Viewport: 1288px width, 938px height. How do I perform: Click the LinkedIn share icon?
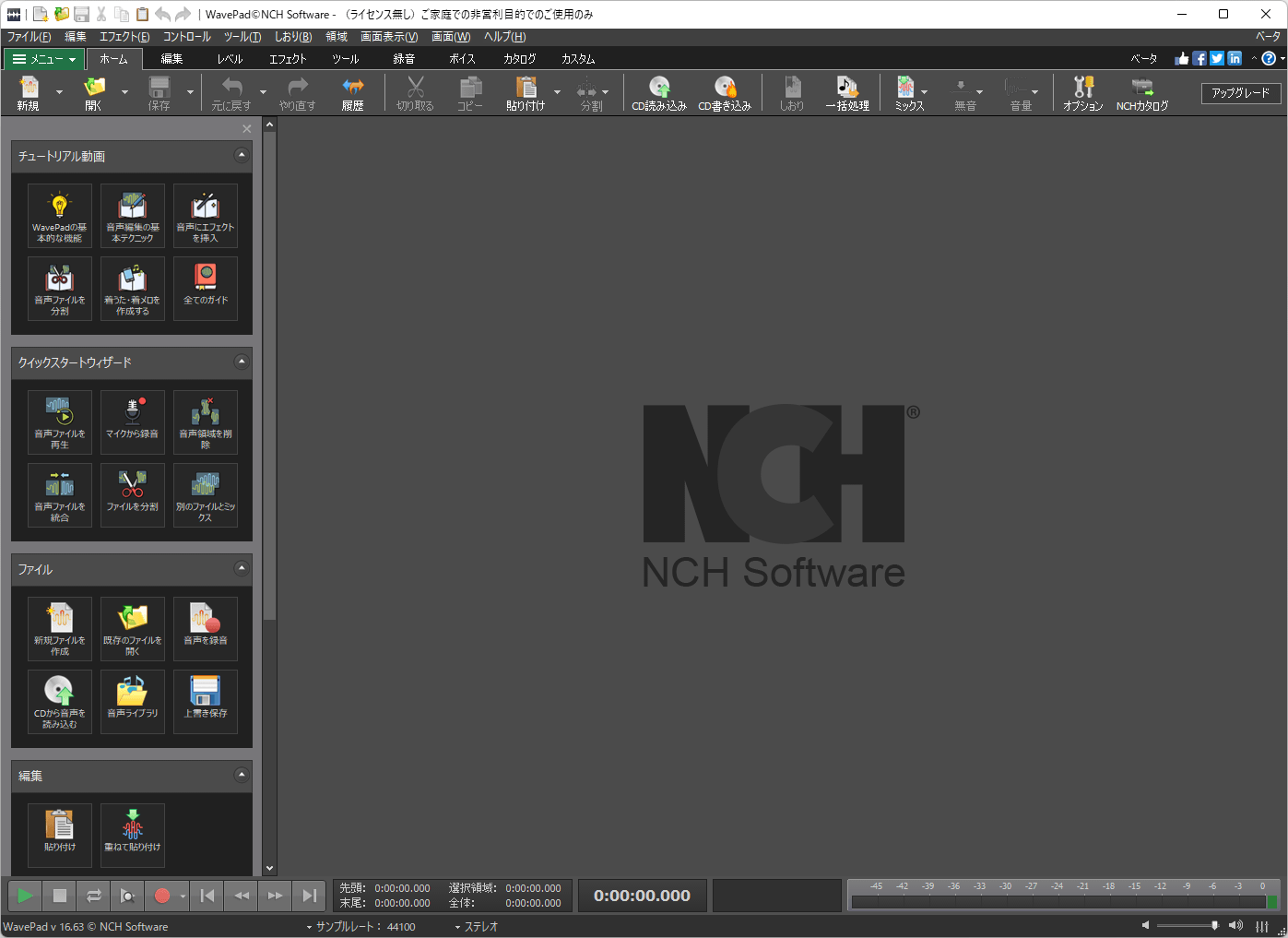point(1235,58)
